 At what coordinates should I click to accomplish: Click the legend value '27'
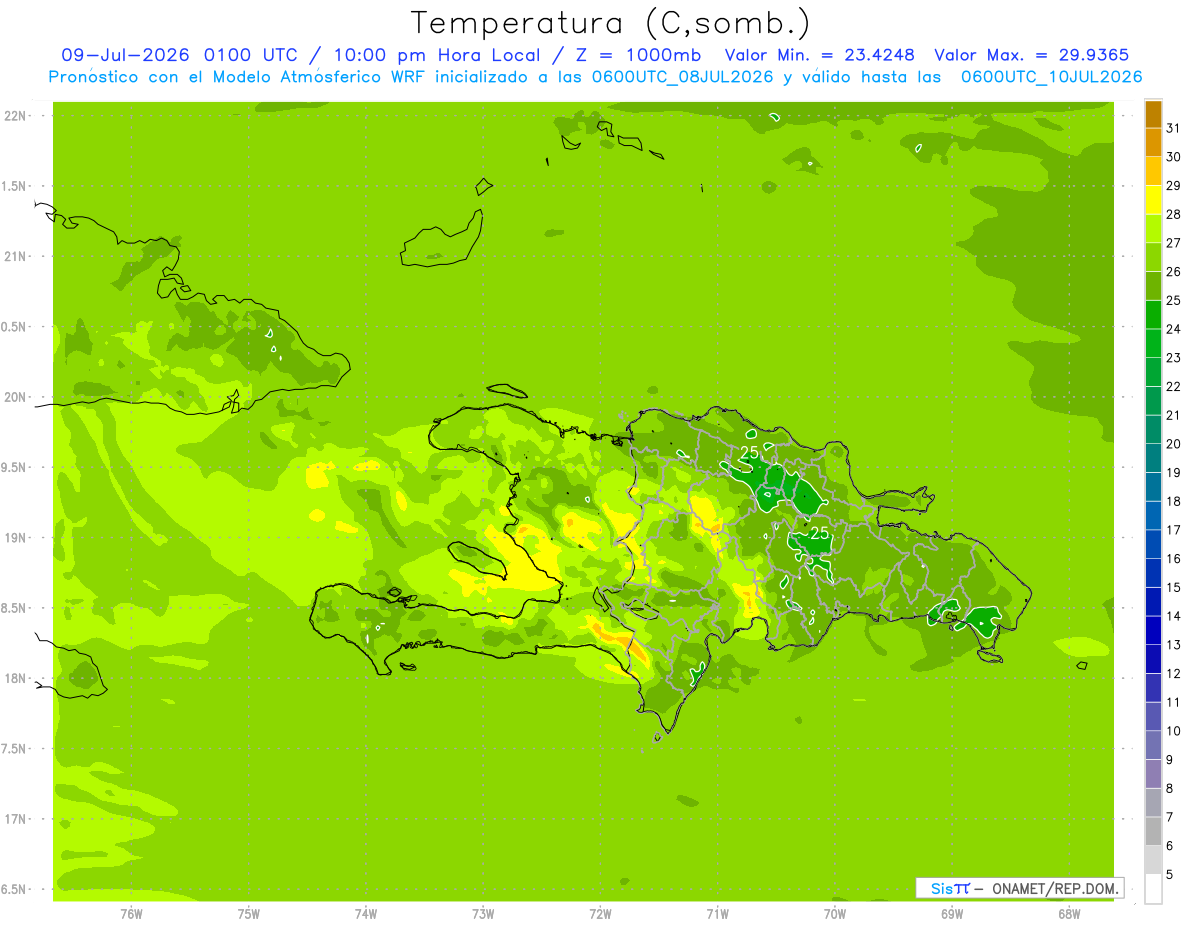[1173, 243]
